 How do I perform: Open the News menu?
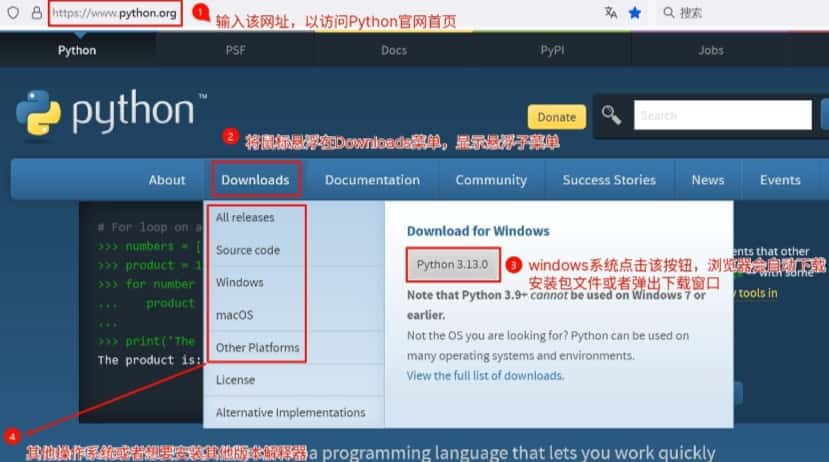tap(708, 180)
